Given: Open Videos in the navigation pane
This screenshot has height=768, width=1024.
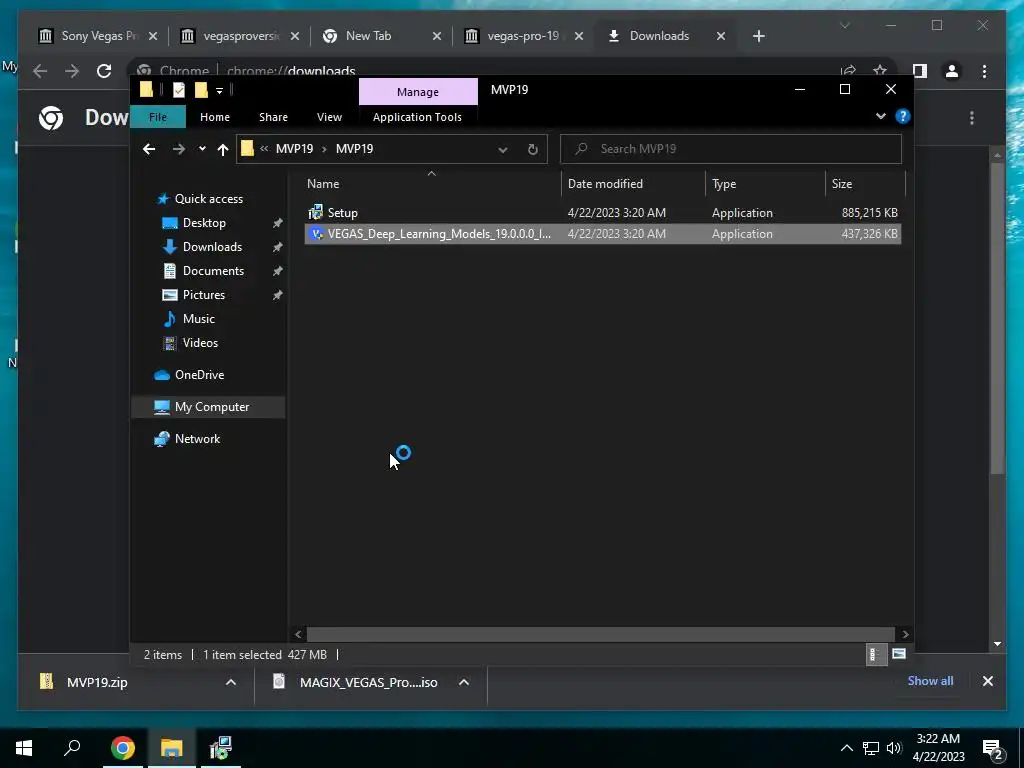Looking at the screenshot, I should (200, 343).
